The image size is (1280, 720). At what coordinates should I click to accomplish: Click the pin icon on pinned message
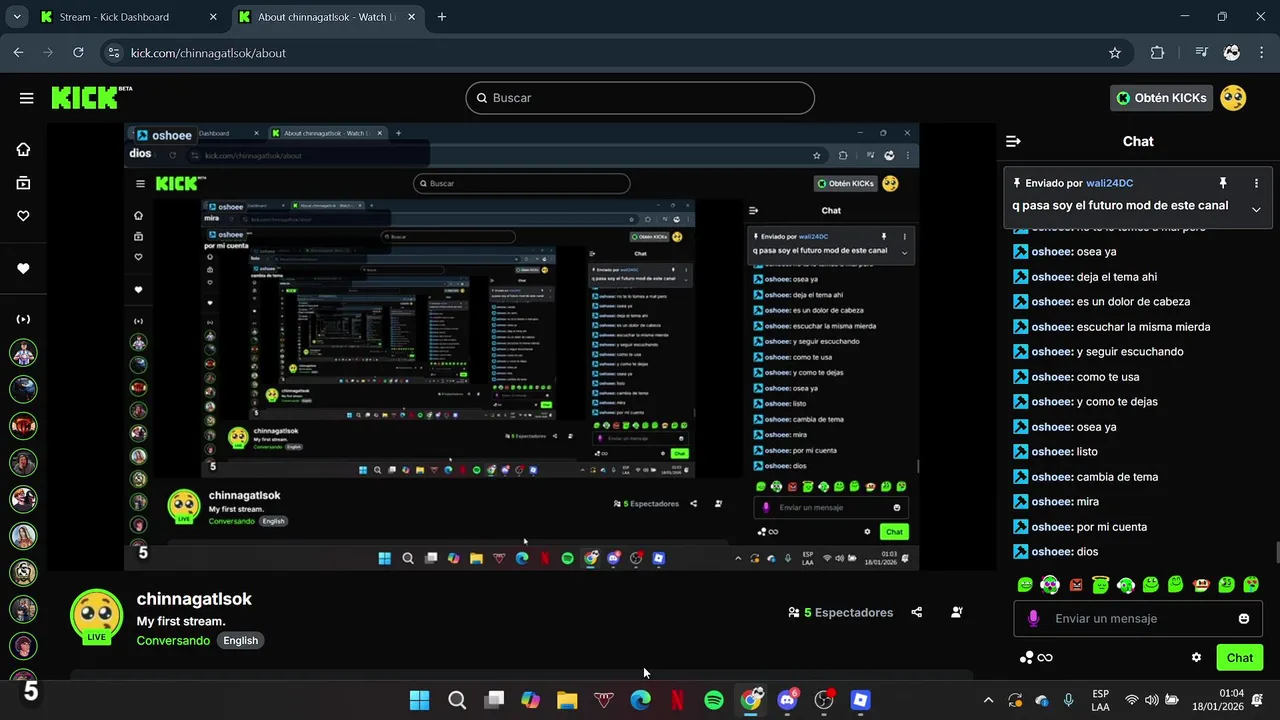pyautogui.click(x=1222, y=183)
